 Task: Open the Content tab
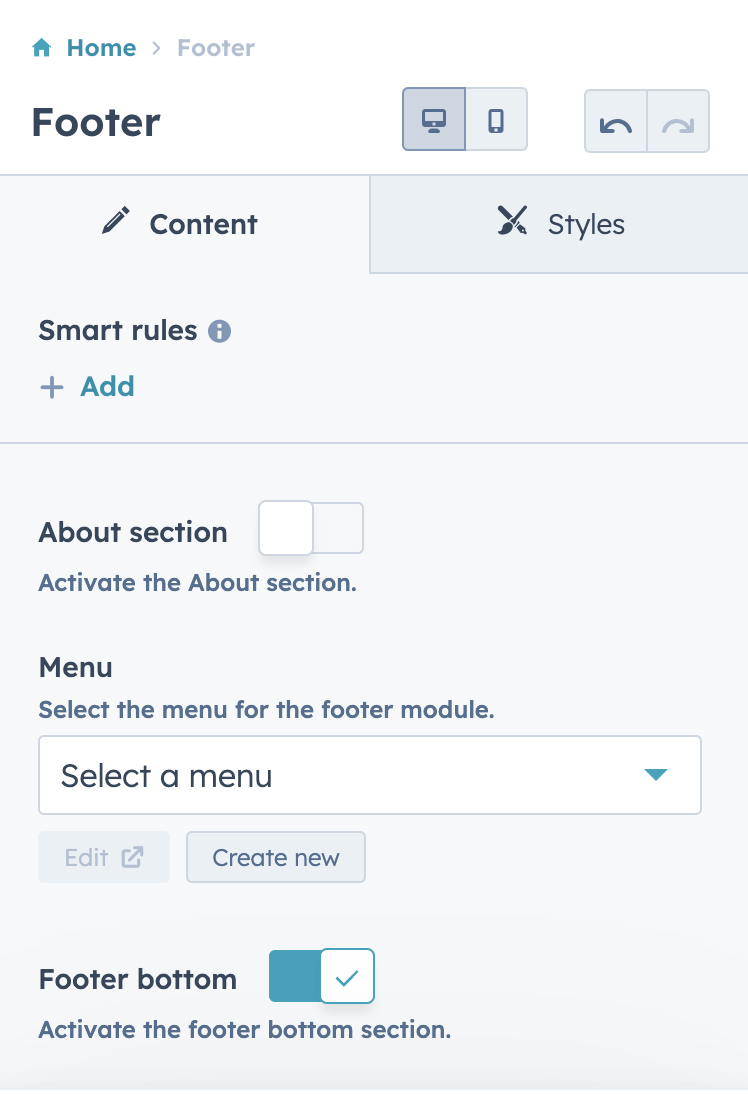(185, 224)
